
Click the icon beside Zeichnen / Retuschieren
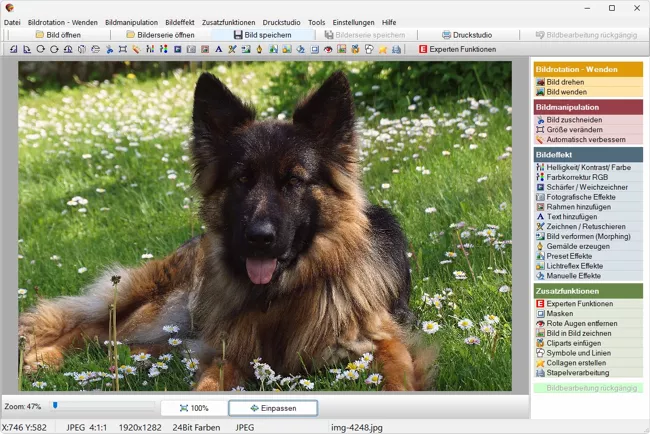(x=540, y=226)
